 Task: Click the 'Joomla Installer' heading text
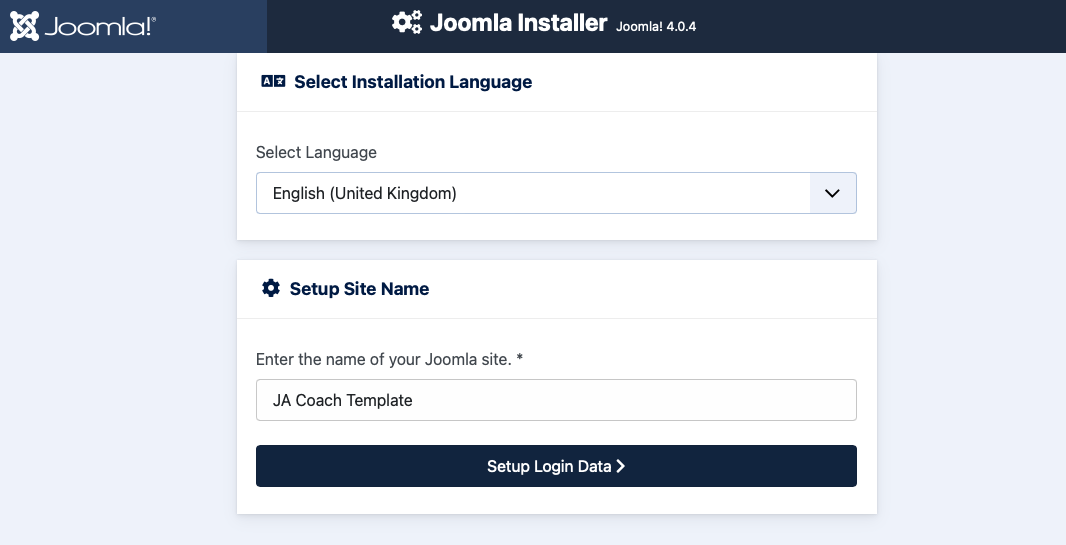coord(519,22)
